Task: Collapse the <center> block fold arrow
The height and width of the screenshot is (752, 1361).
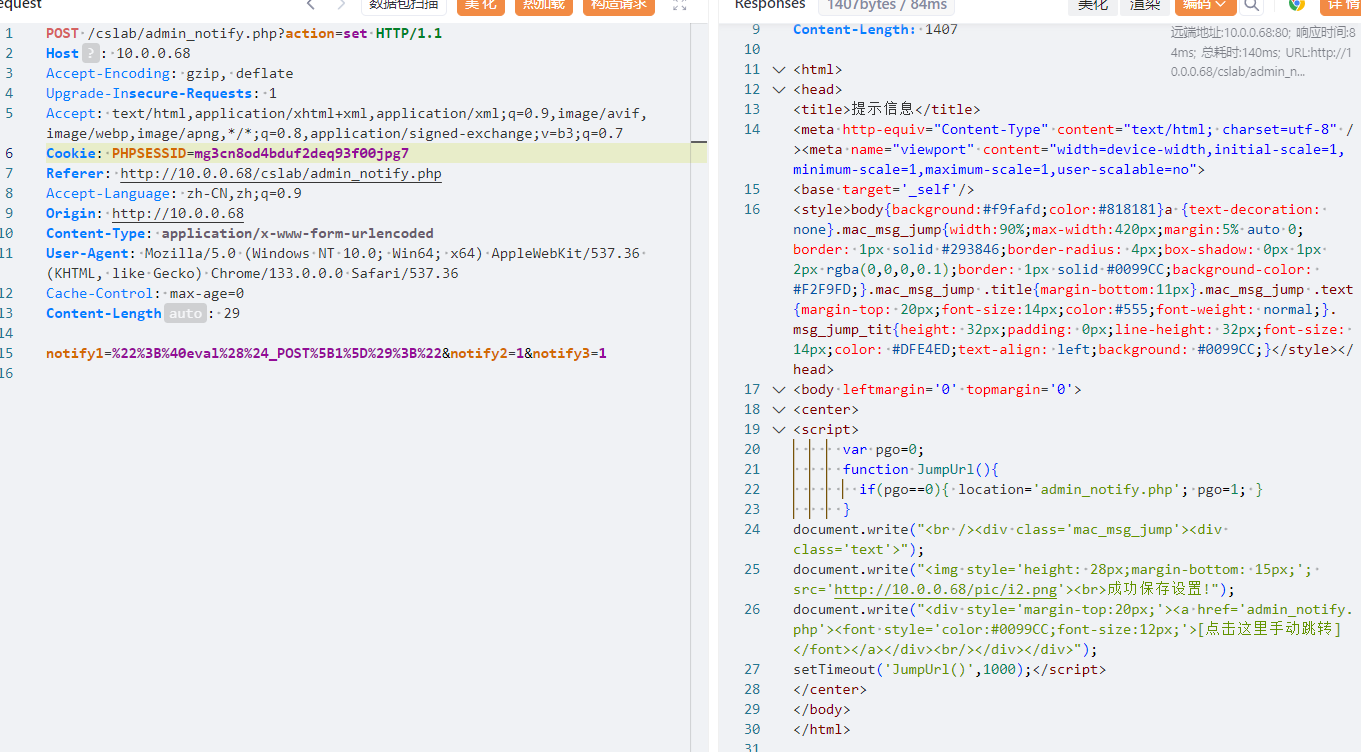Action: coord(779,409)
